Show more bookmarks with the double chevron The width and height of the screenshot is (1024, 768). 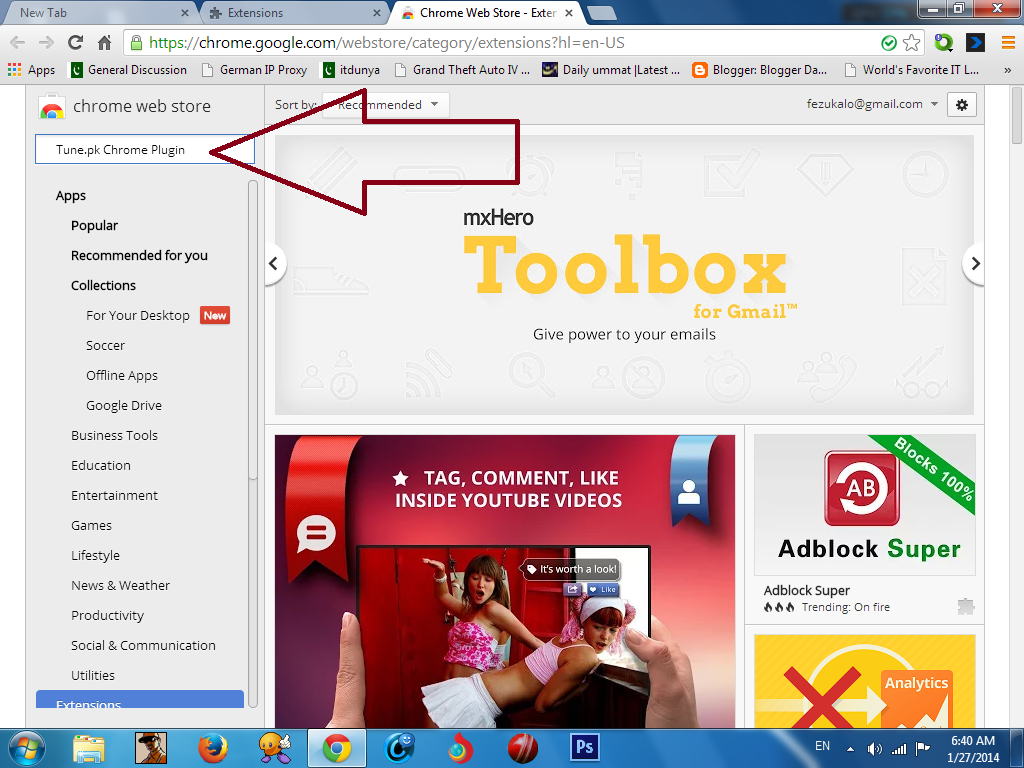tap(1007, 70)
